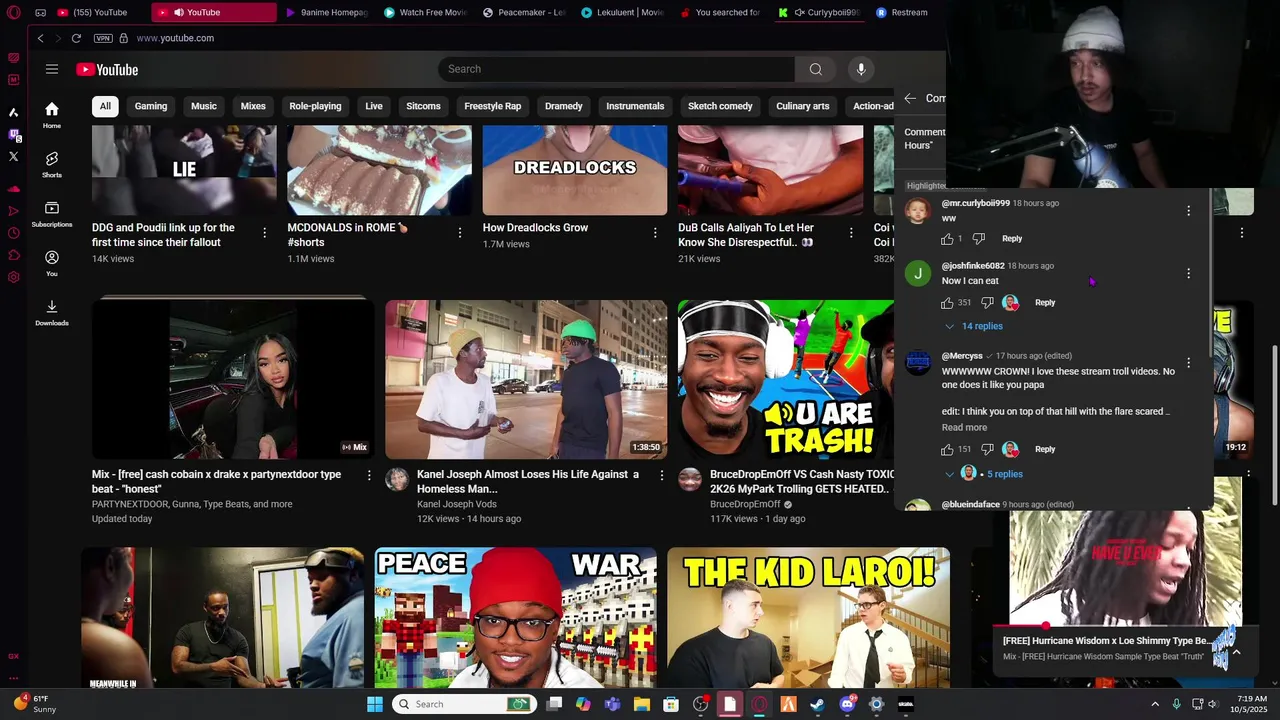Switch to the Peacemaker browser tab
The width and height of the screenshot is (1280, 720).
[523, 12]
